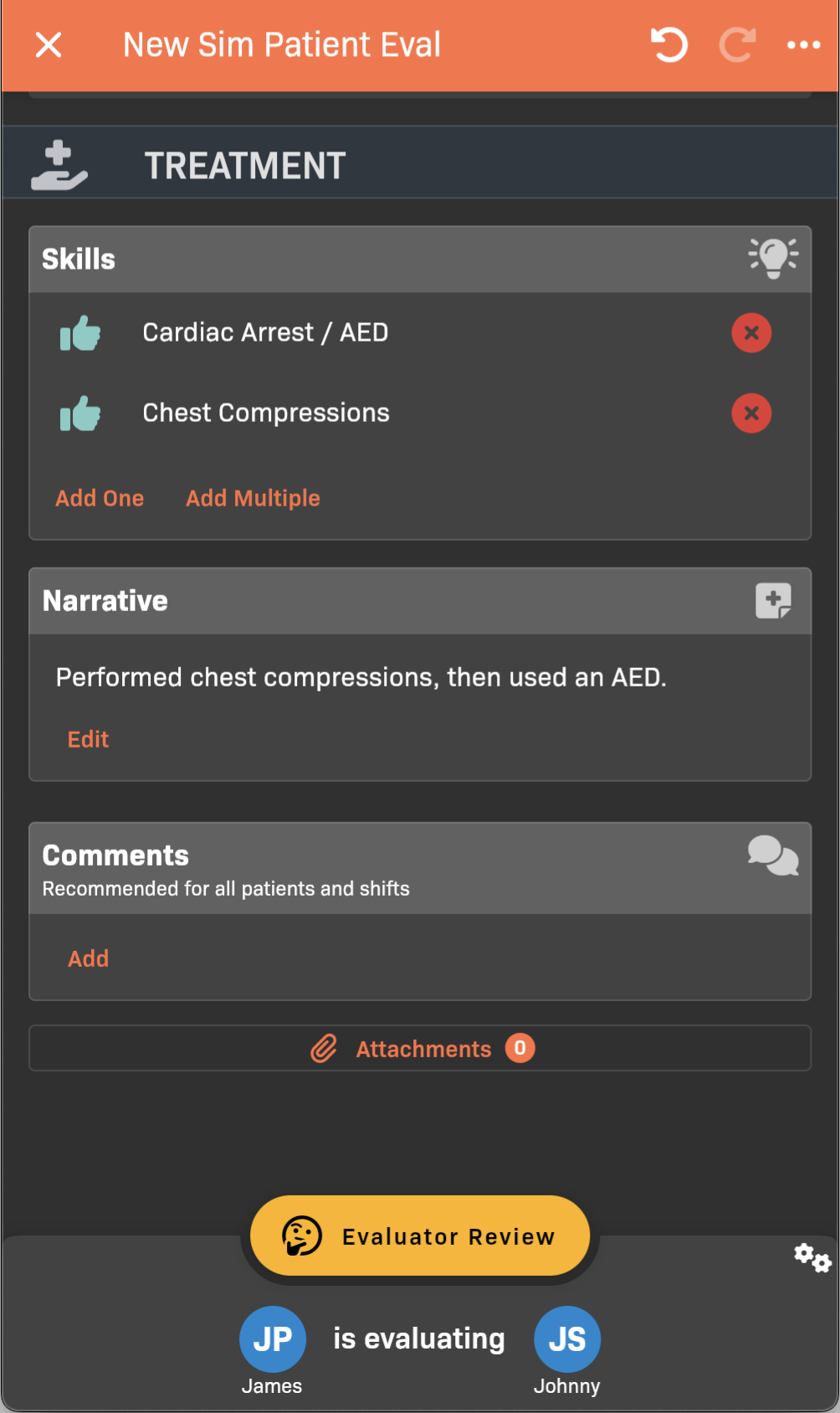Toggle thumbs-up rating for Cardiac Arrest / AED

tap(80, 333)
